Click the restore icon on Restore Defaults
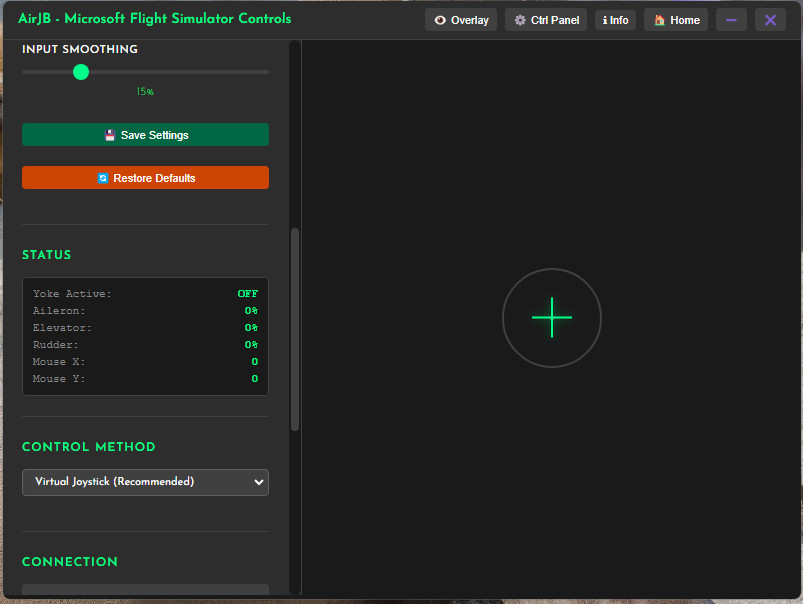 [x=103, y=177]
